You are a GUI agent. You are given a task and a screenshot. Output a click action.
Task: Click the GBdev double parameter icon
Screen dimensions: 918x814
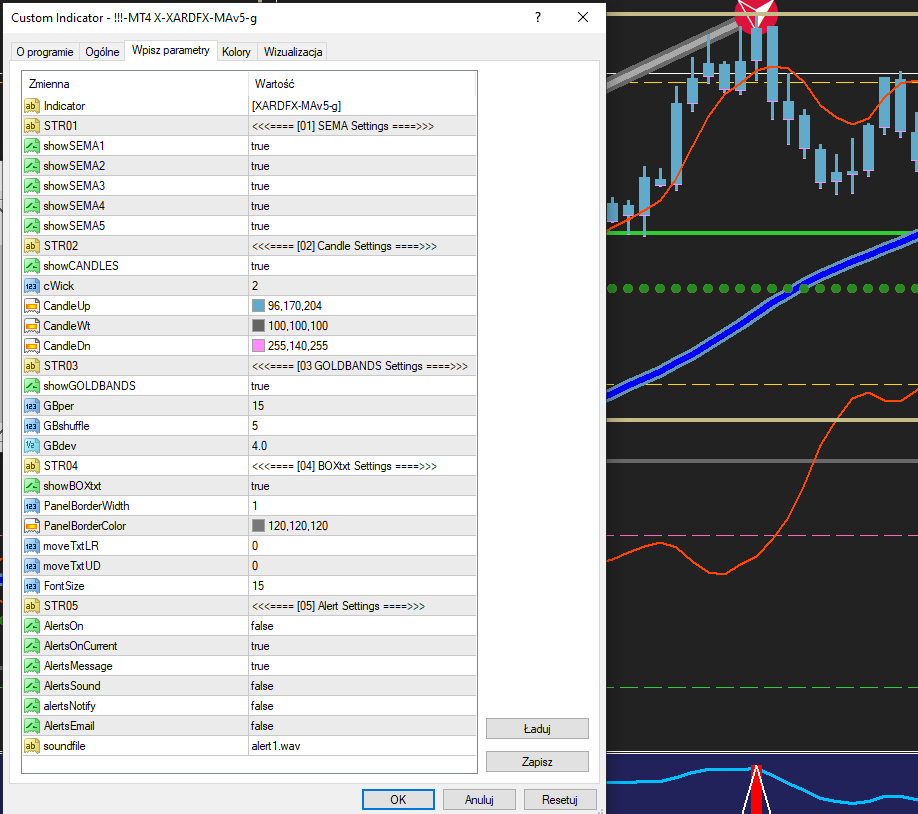coord(31,446)
